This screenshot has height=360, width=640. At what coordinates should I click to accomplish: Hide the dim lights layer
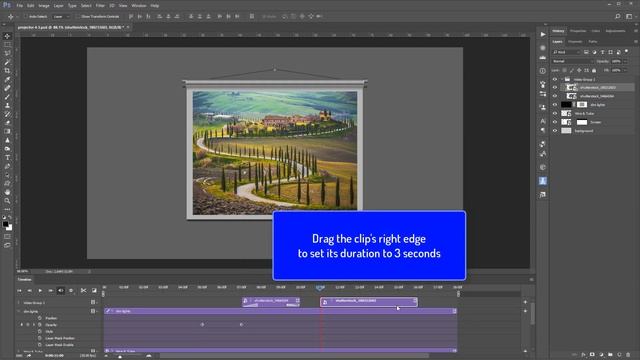coord(555,105)
